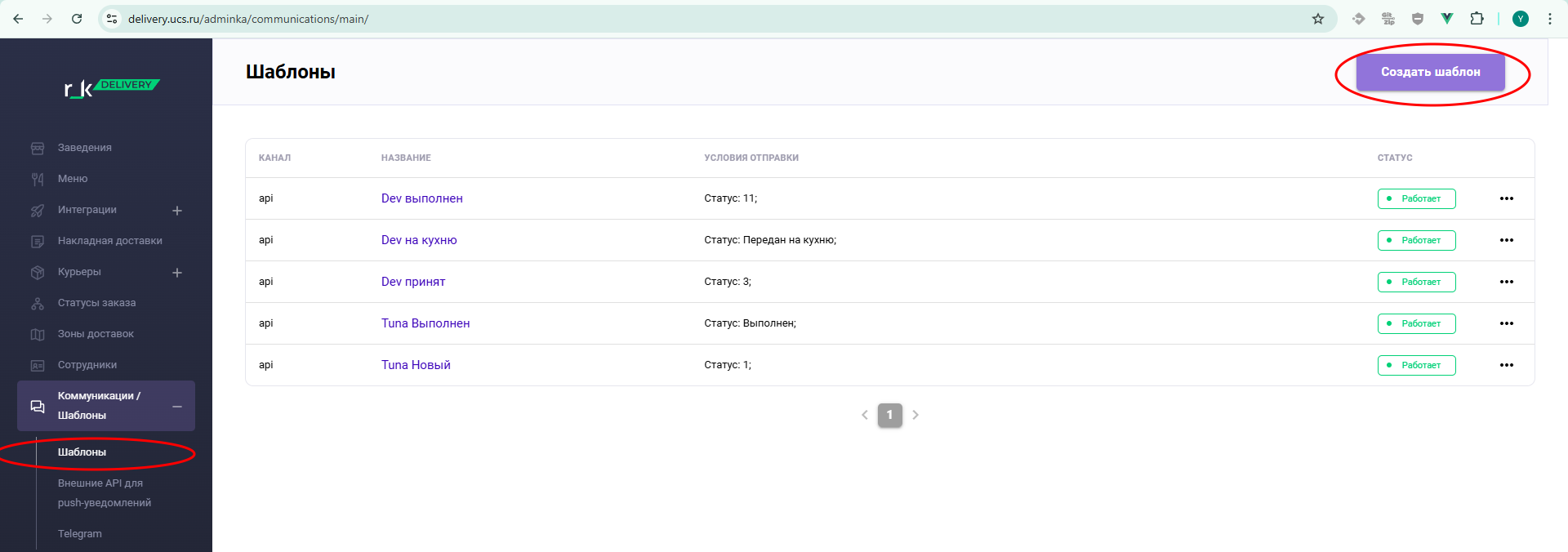The height and width of the screenshot is (552, 1568).
Task: Click the Курьеры box icon
Action: point(38,272)
